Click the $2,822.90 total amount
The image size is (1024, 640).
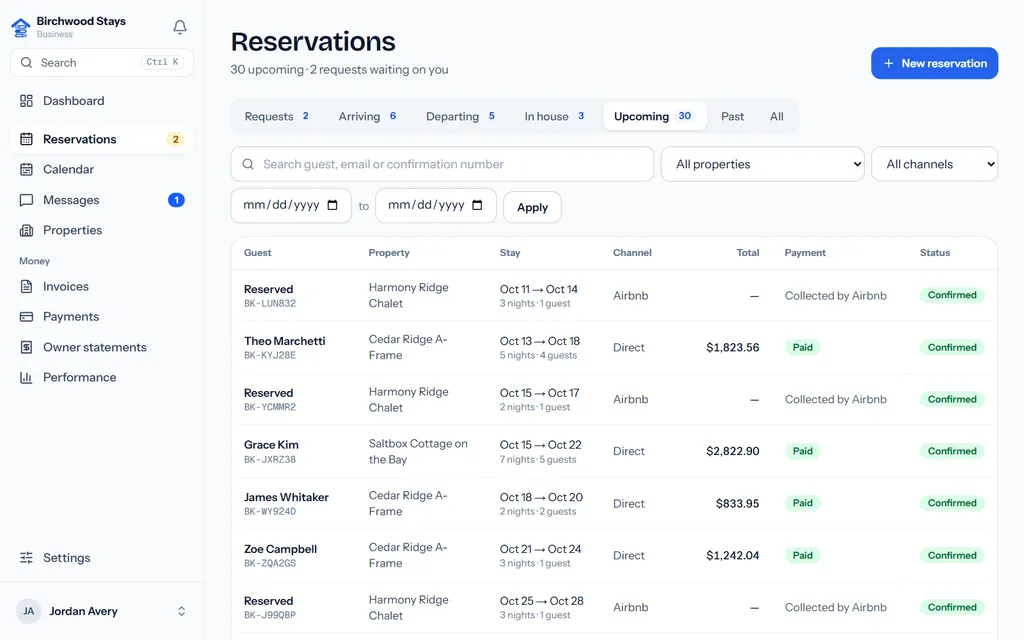[x=733, y=451]
